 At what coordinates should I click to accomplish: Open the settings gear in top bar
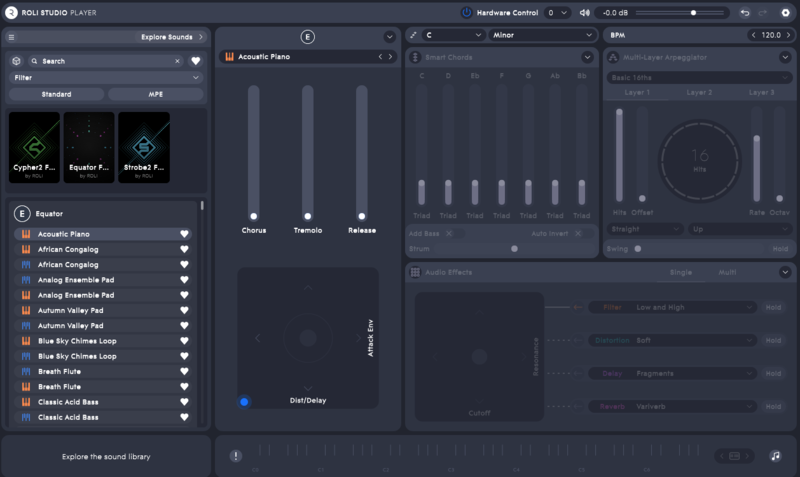point(785,13)
